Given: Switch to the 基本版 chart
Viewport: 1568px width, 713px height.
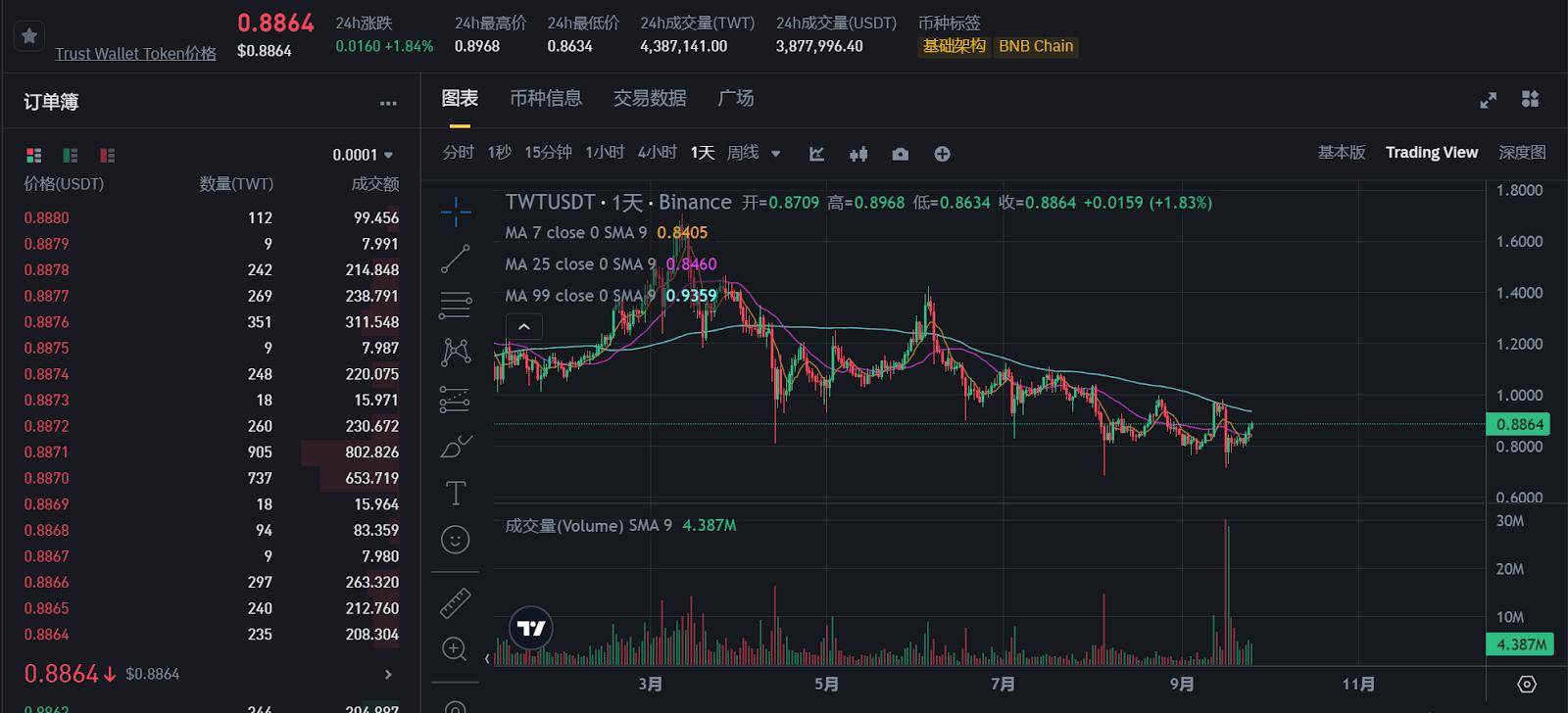Looking at the screenshot, I should pos(1342,153).
